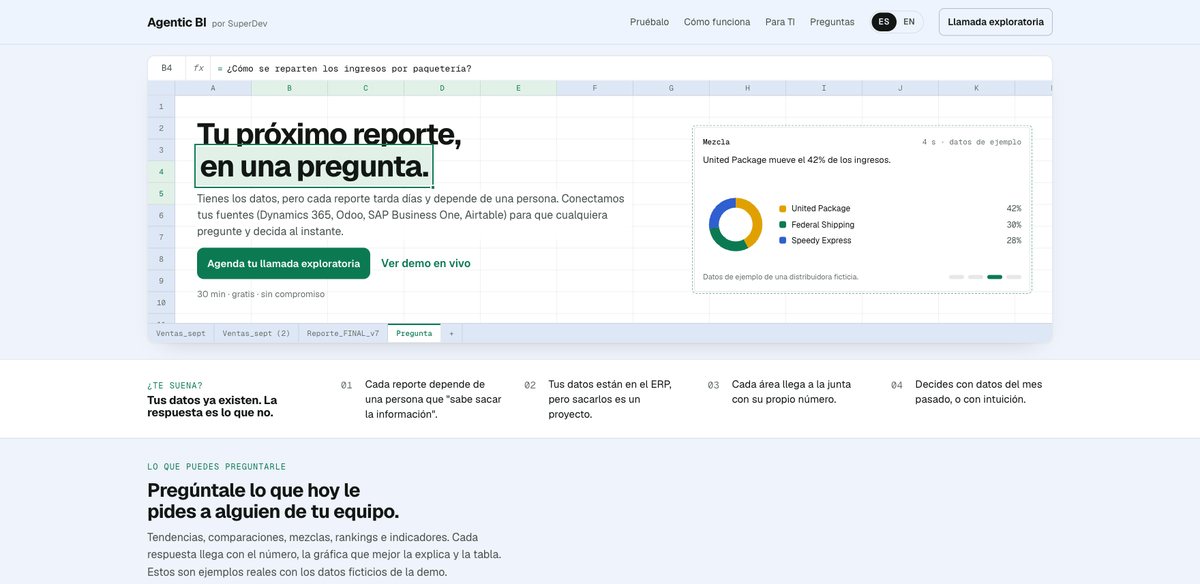Click the blue Speedy Express legend swatch
This screenshot has height=584, width=1200.
[x=783, y=240]
